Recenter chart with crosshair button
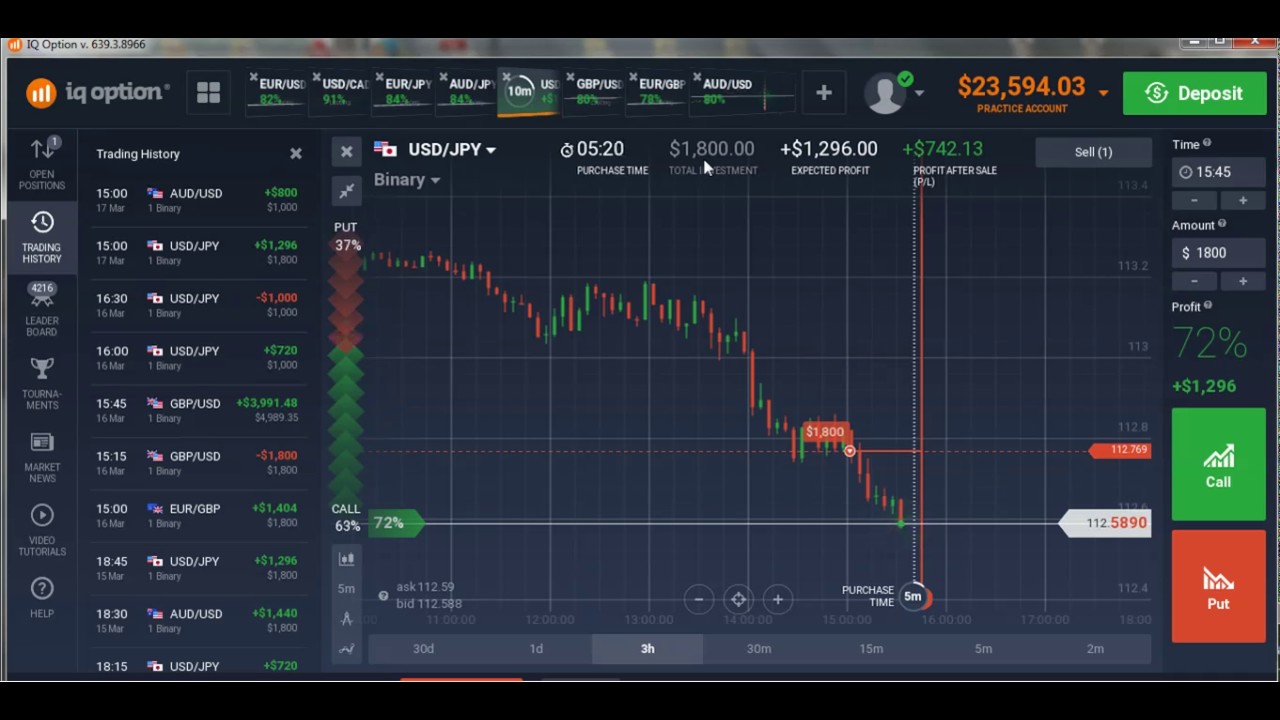1280x720 pixels. [738, 599]
